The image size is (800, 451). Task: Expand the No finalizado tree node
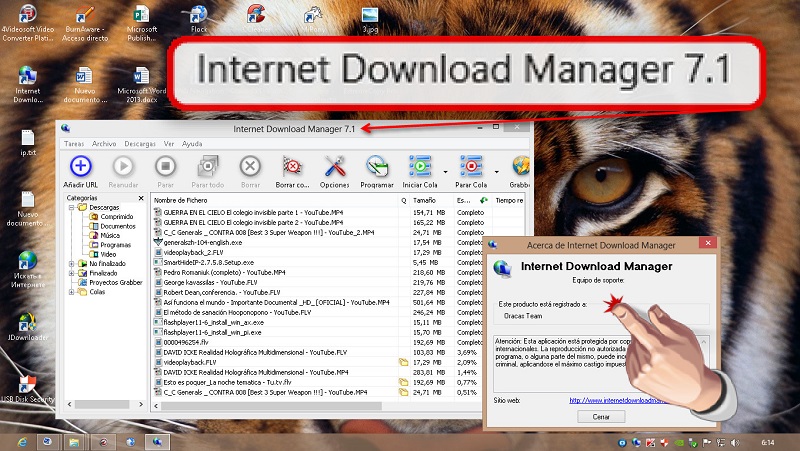(72, 264)
